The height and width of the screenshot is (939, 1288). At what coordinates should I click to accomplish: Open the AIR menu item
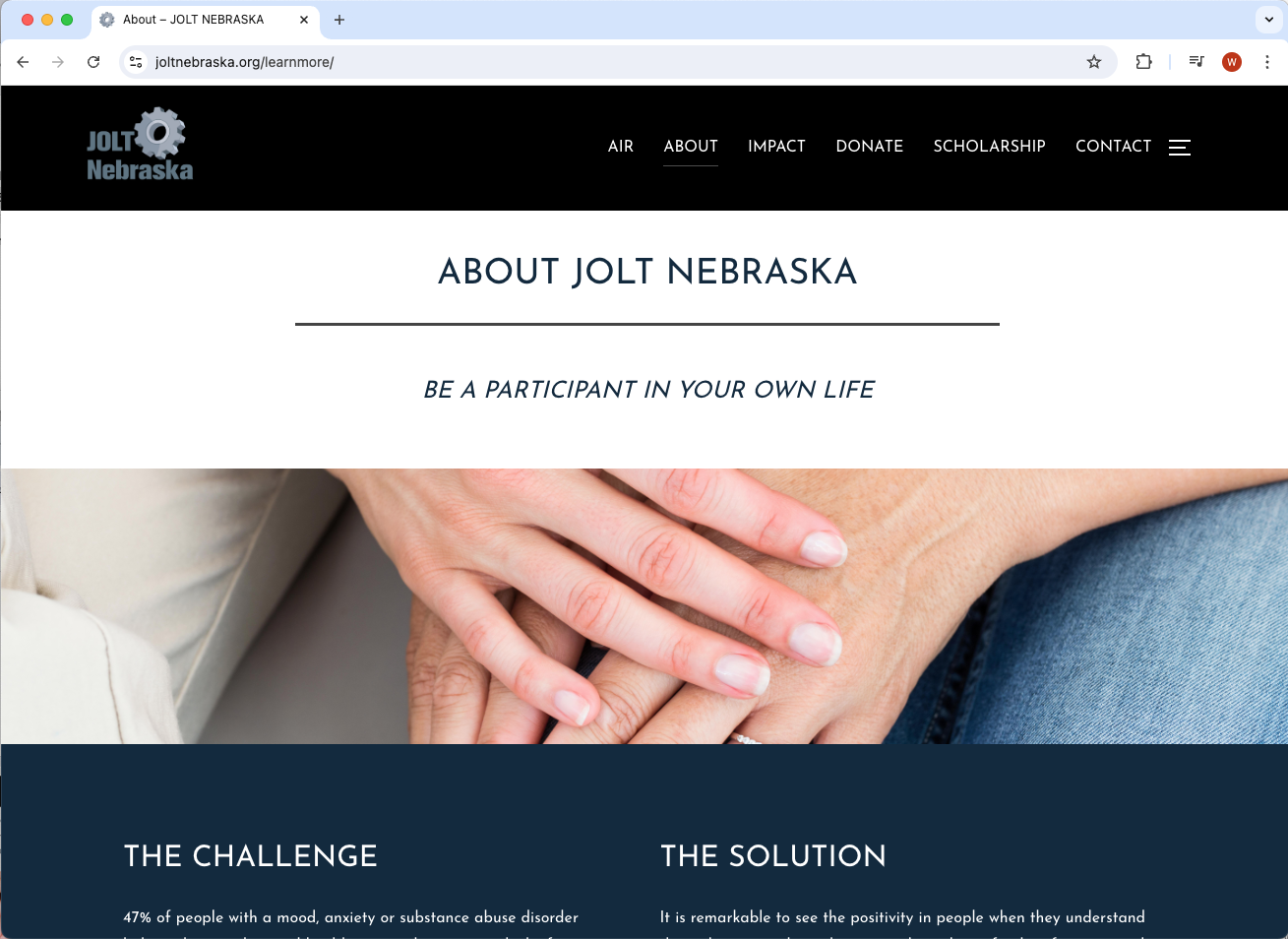(621, 146)
